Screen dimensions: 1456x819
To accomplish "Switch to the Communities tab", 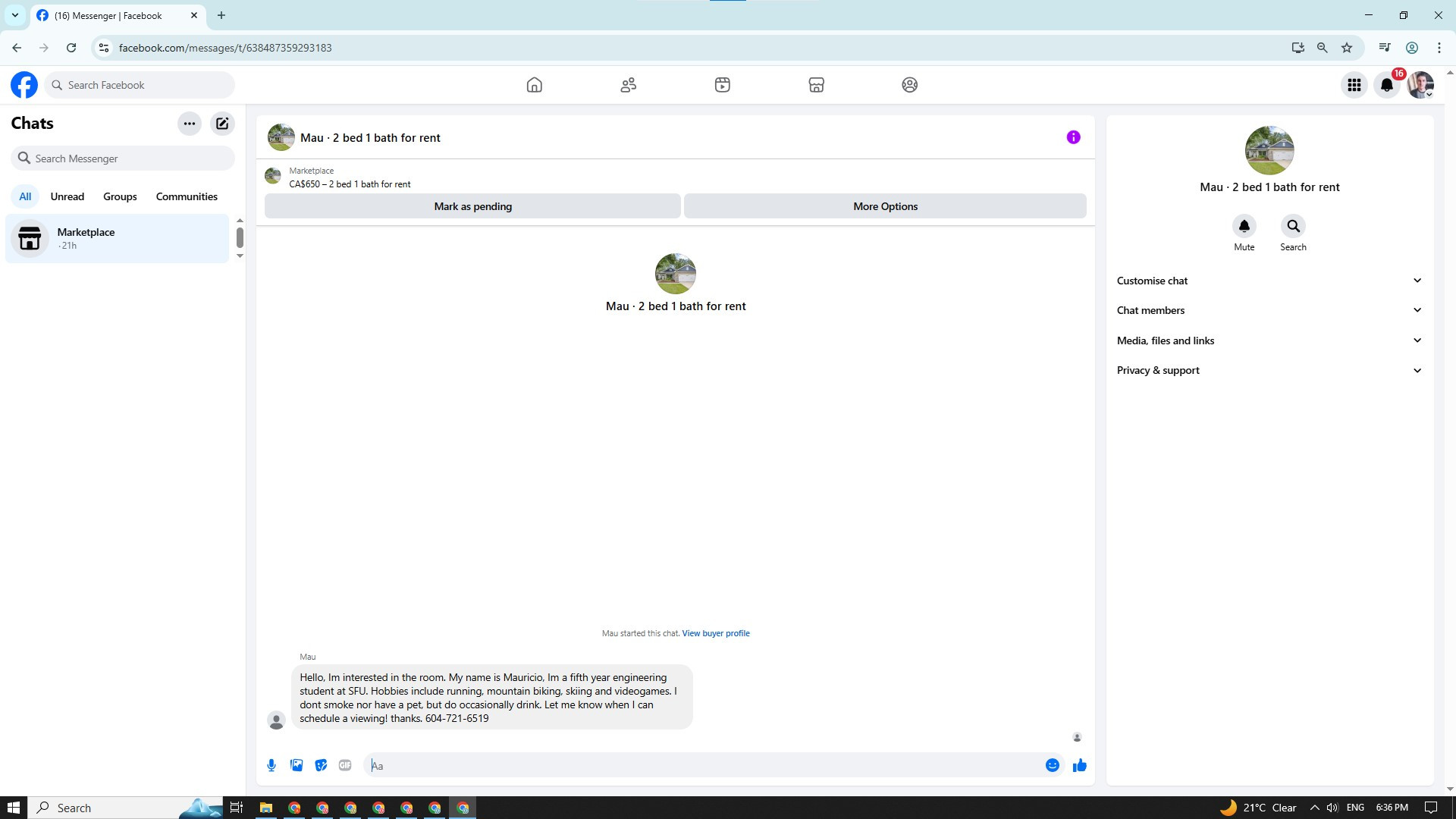I will [x=187, y=196].
